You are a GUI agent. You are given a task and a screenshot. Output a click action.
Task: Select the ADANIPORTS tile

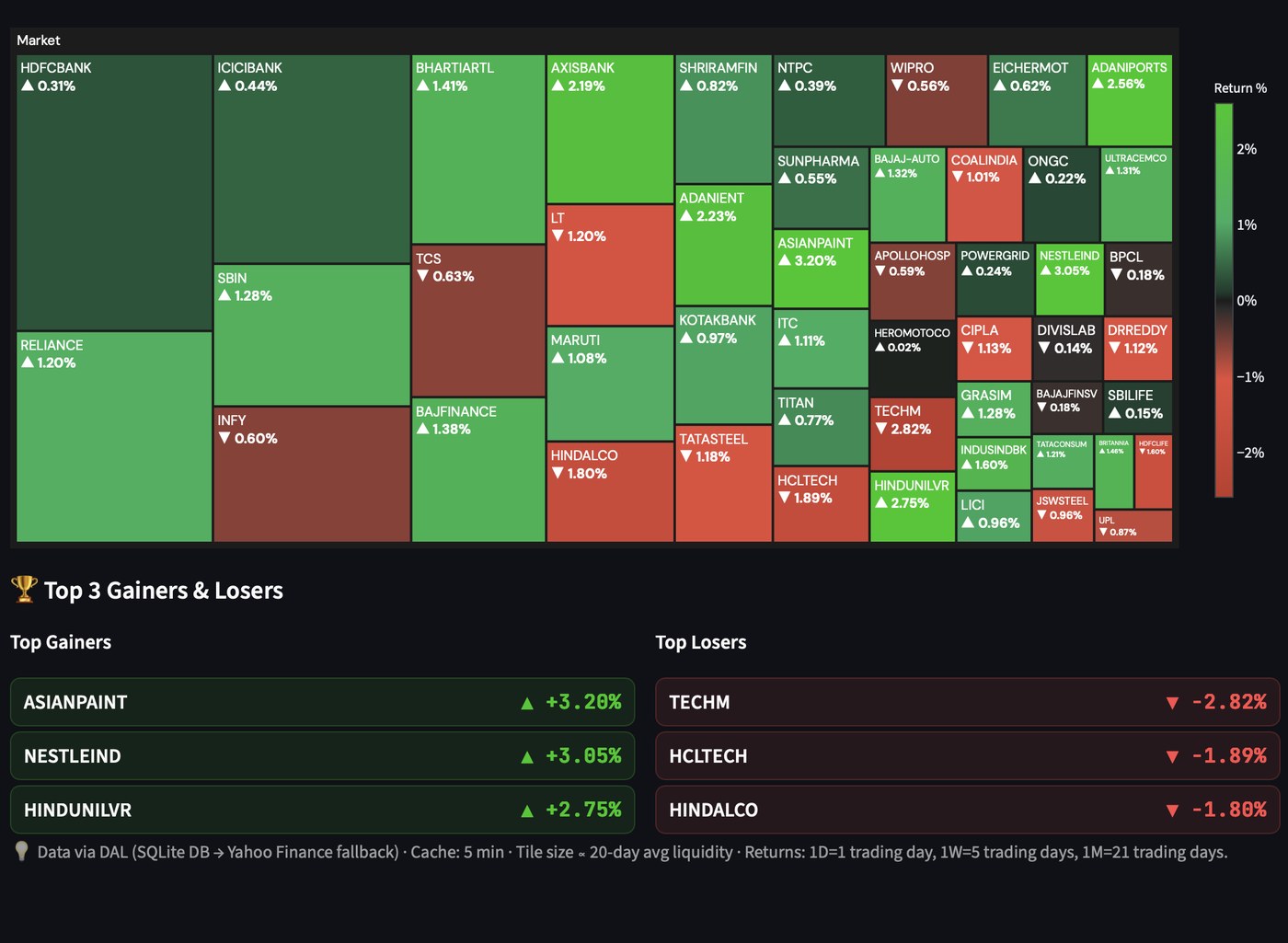(1130, 100)
